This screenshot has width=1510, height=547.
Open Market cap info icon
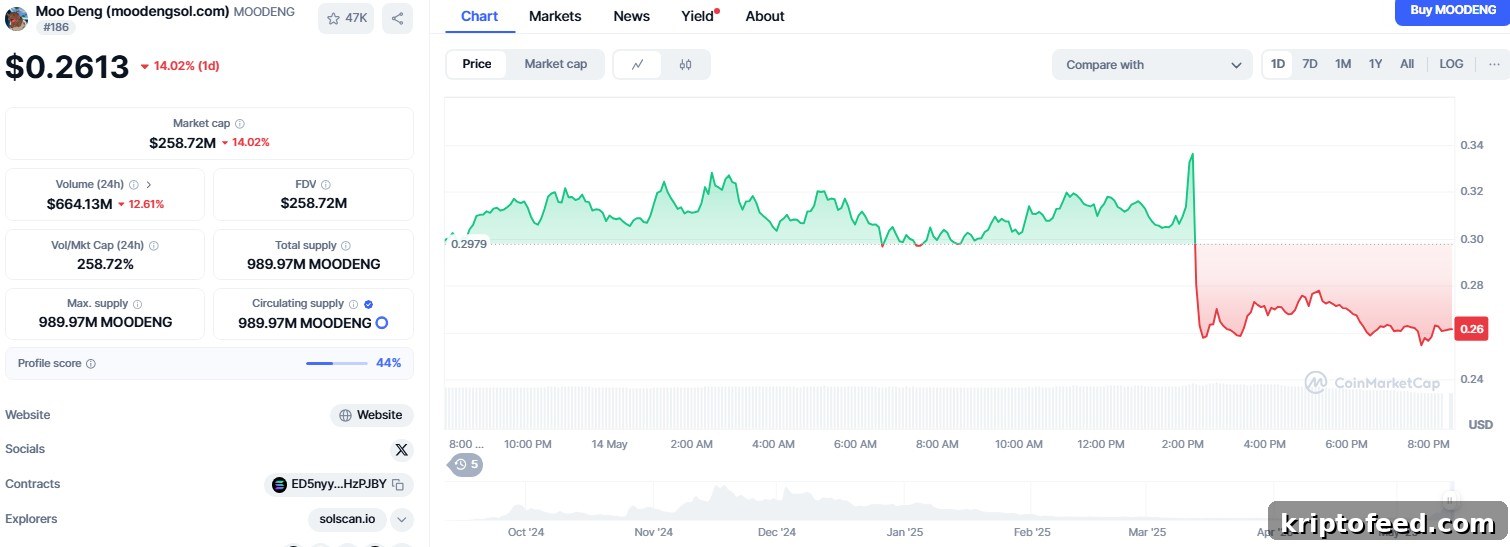click(239, 124)
